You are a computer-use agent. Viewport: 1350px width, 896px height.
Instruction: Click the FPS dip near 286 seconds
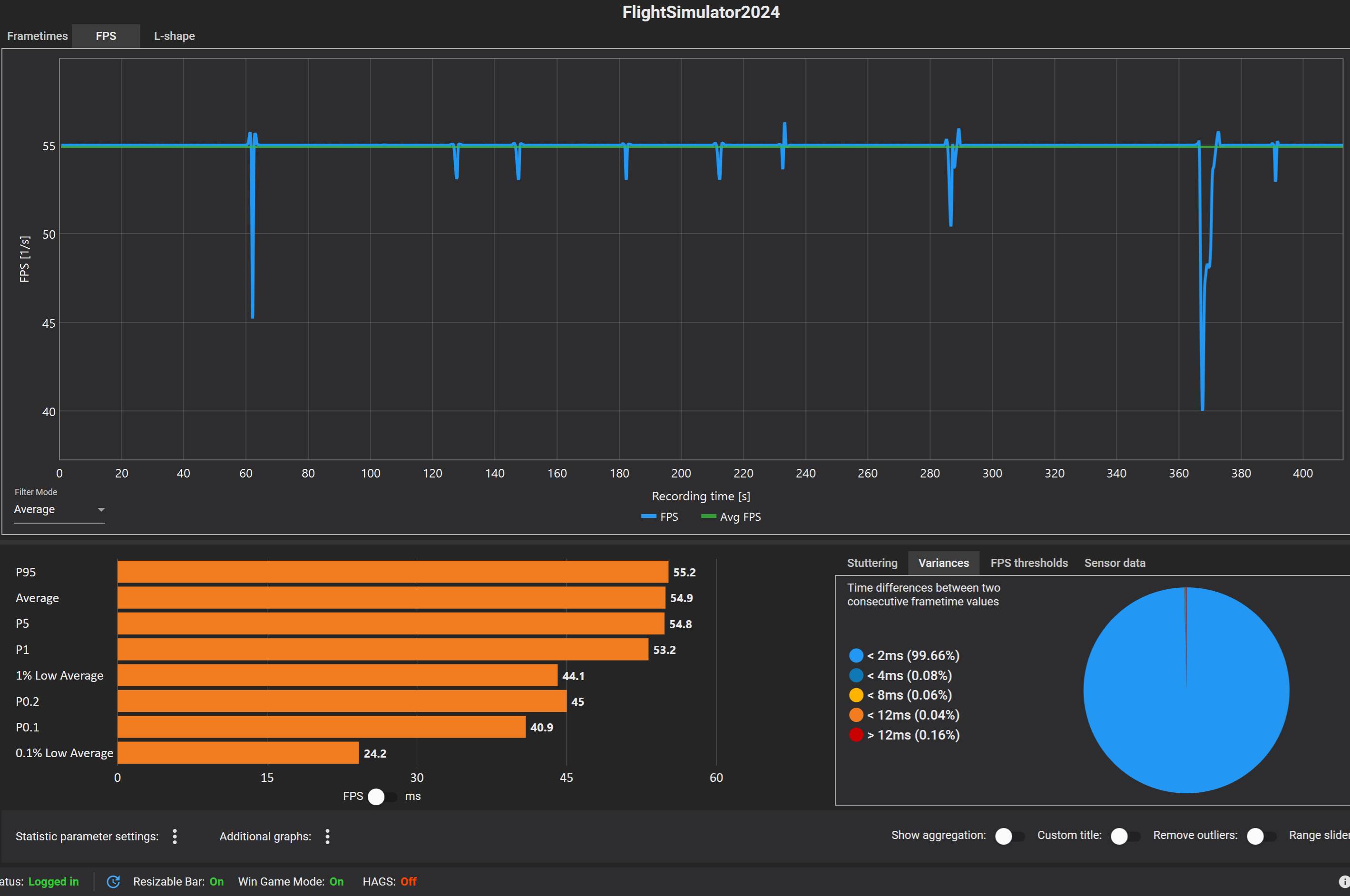[950, 224]
